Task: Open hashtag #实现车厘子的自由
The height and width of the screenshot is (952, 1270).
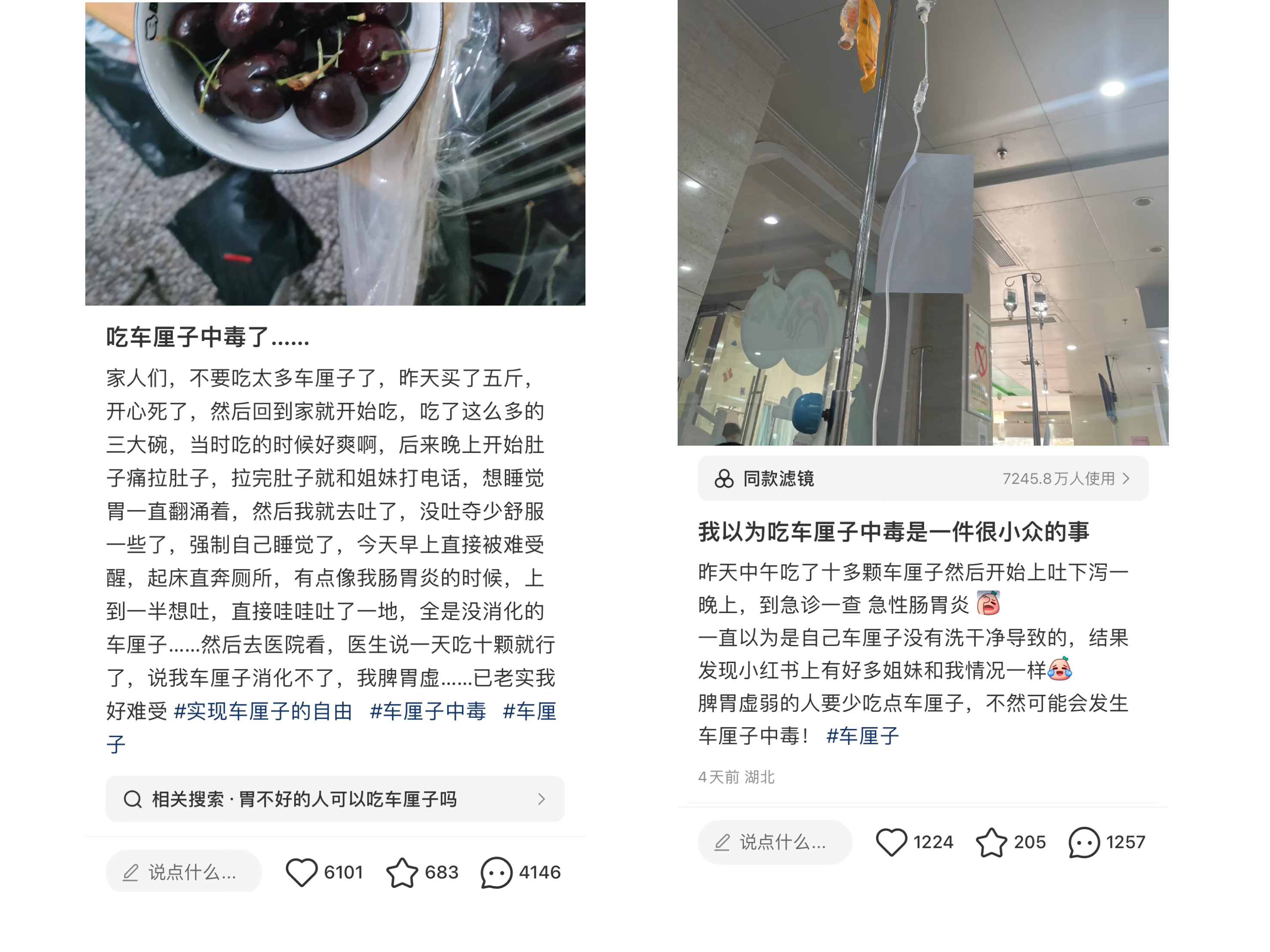Action: click(263, 712)
